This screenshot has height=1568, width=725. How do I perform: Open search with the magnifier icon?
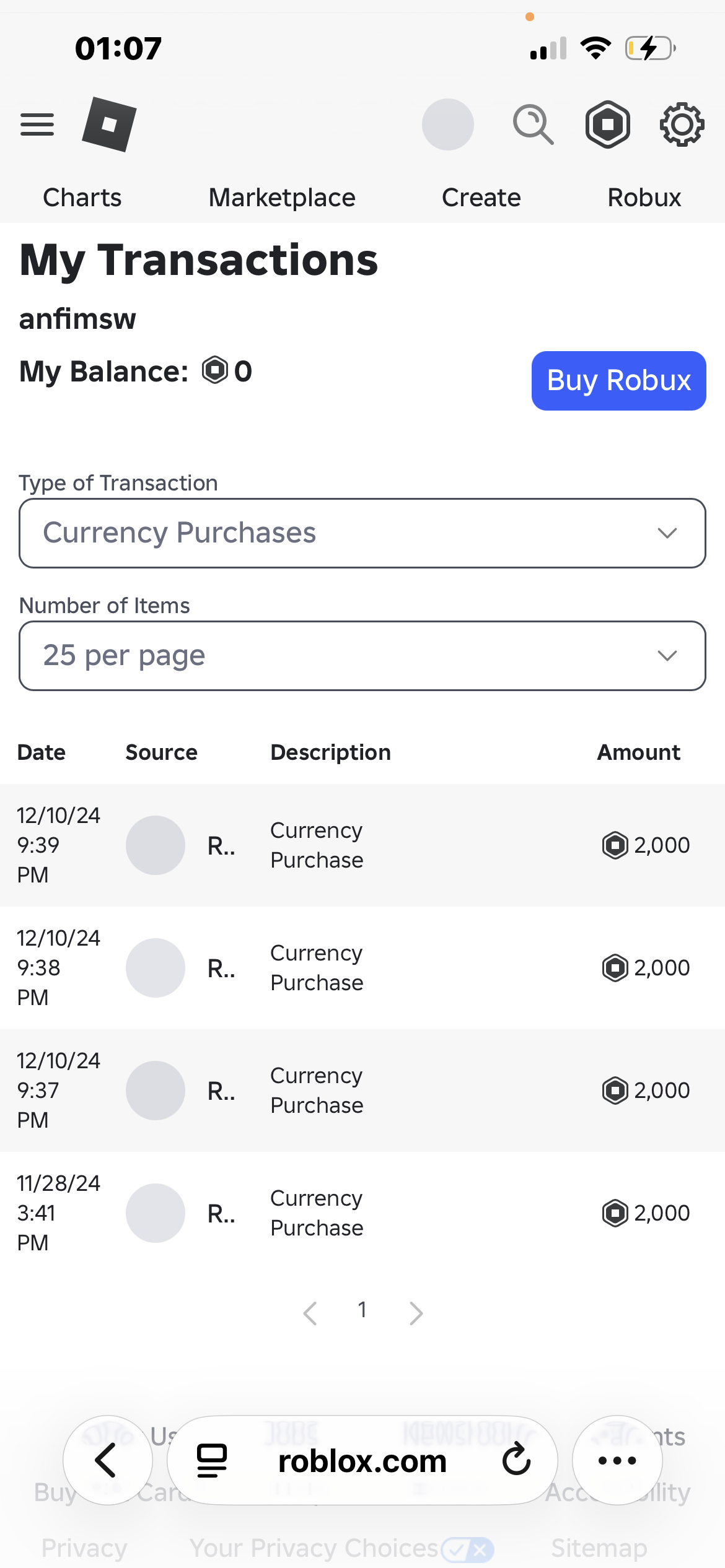click(x=533, y=124)
